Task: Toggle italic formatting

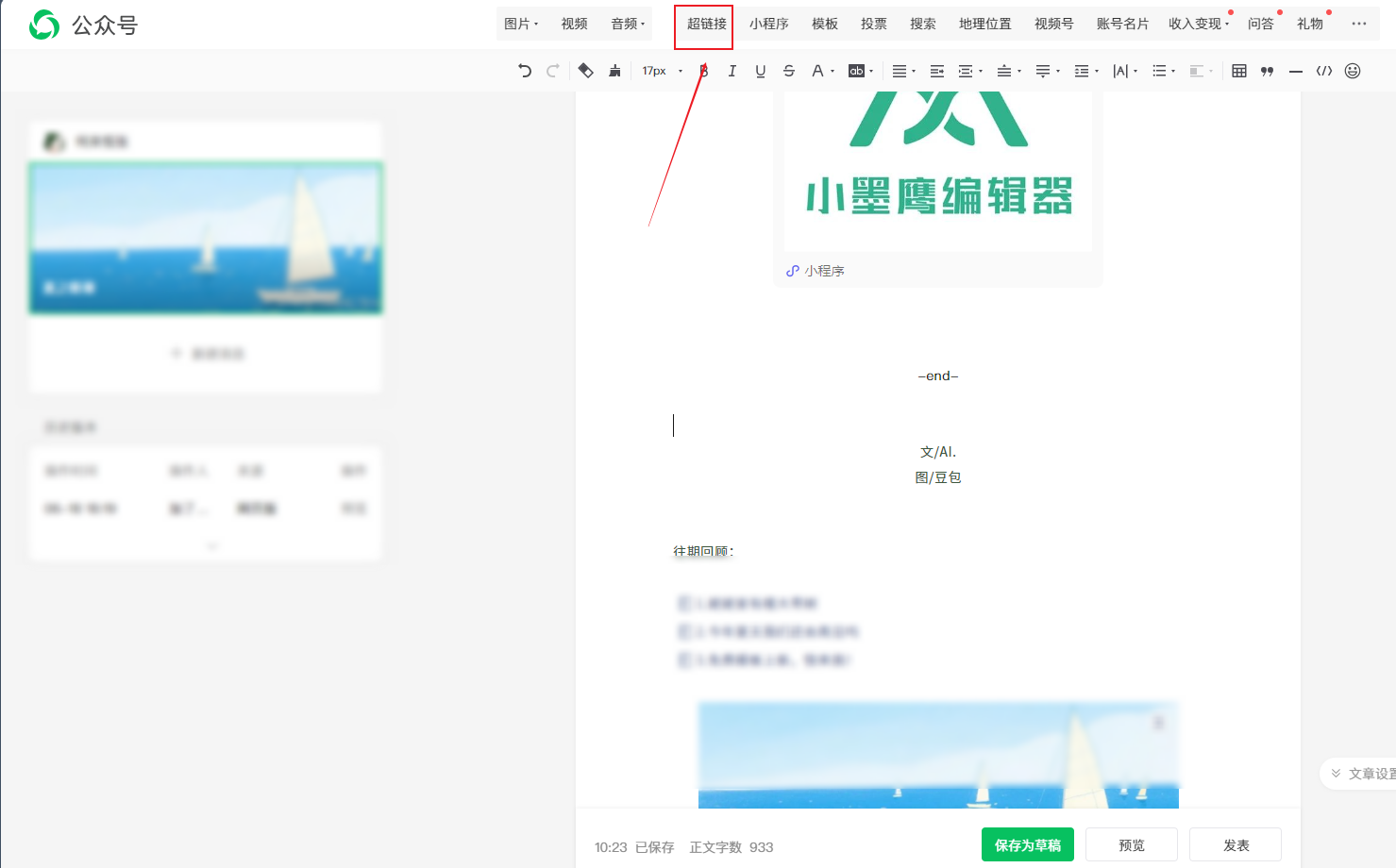Action: 732,71
